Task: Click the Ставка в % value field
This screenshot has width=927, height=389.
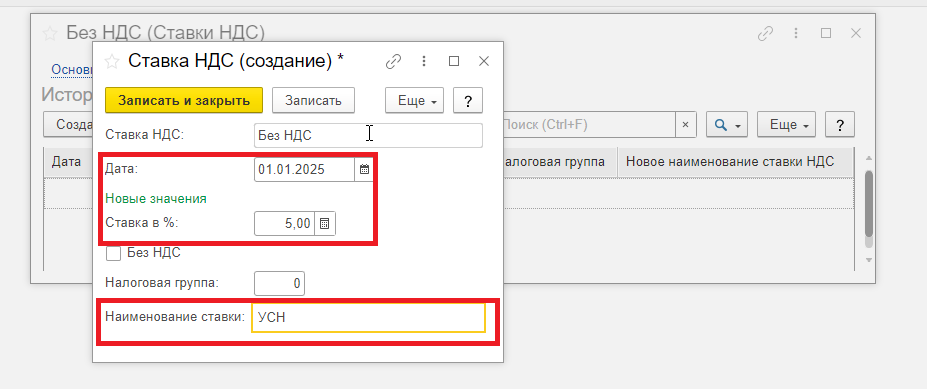Action: [x=284, y=223]
